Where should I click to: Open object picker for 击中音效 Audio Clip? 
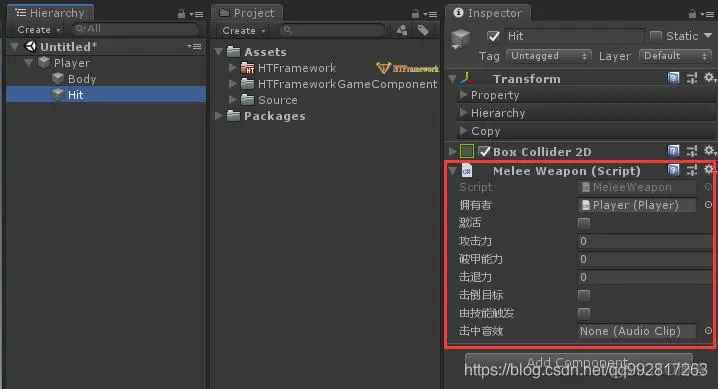click(708, 330)
